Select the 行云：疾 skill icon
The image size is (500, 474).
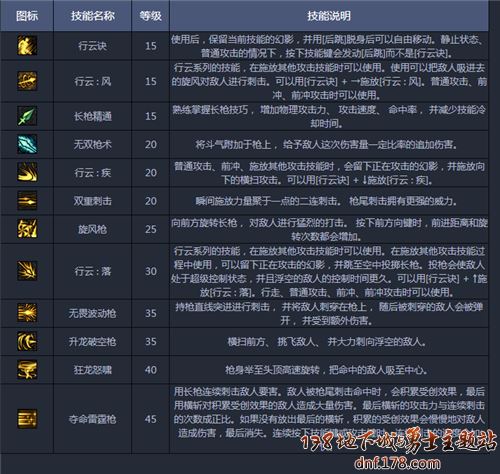pos(27,172)
